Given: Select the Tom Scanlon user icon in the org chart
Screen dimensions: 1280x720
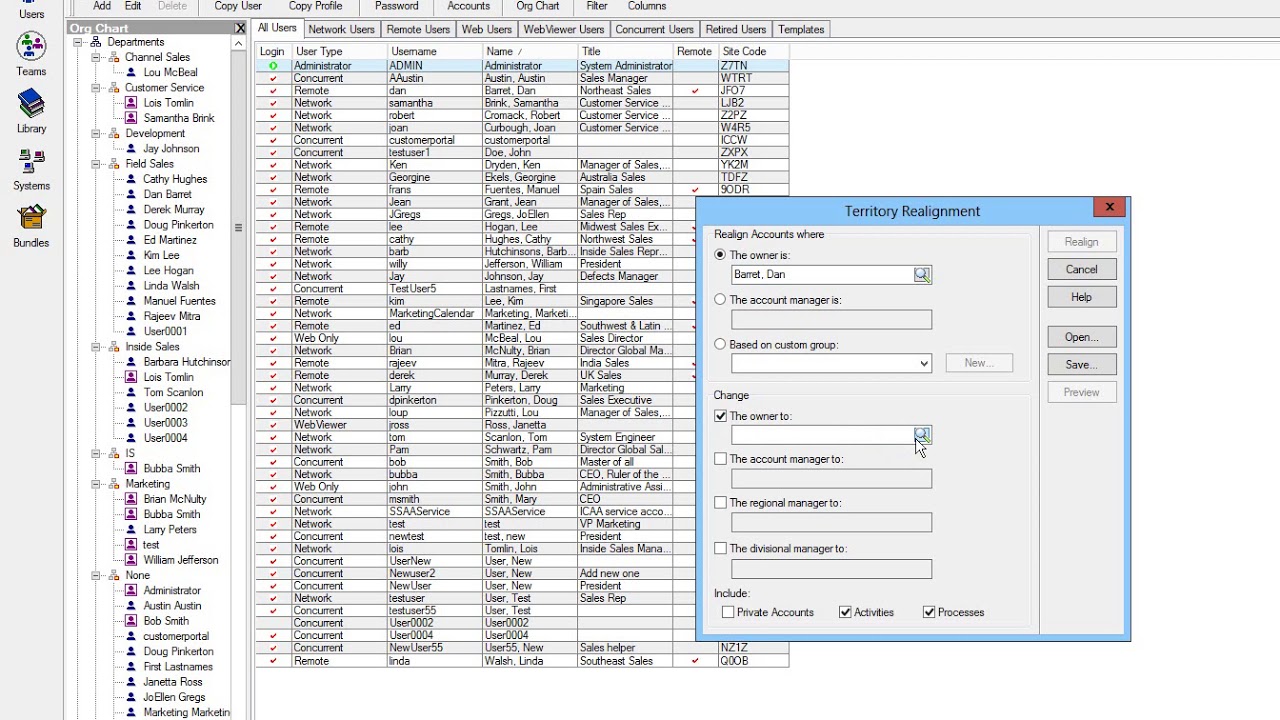Looking at the screenshot, I should click(131, 393).
